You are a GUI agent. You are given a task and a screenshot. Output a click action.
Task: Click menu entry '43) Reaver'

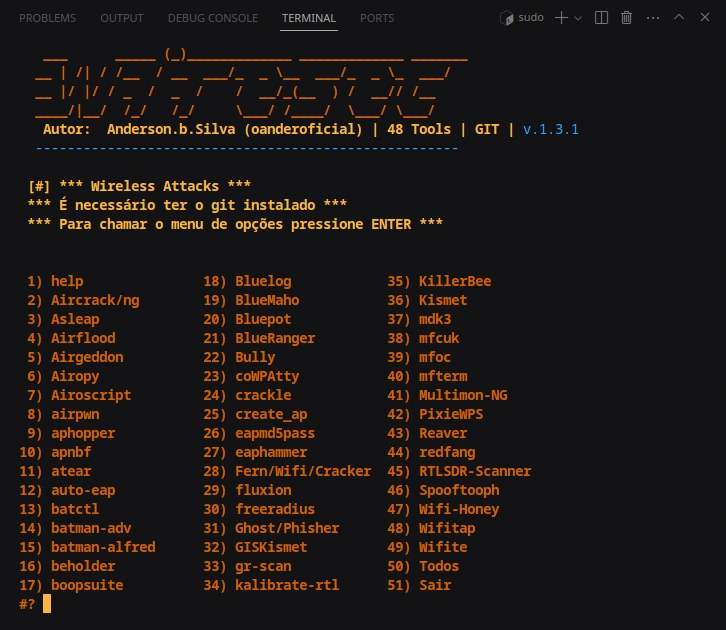click(427, 433)
